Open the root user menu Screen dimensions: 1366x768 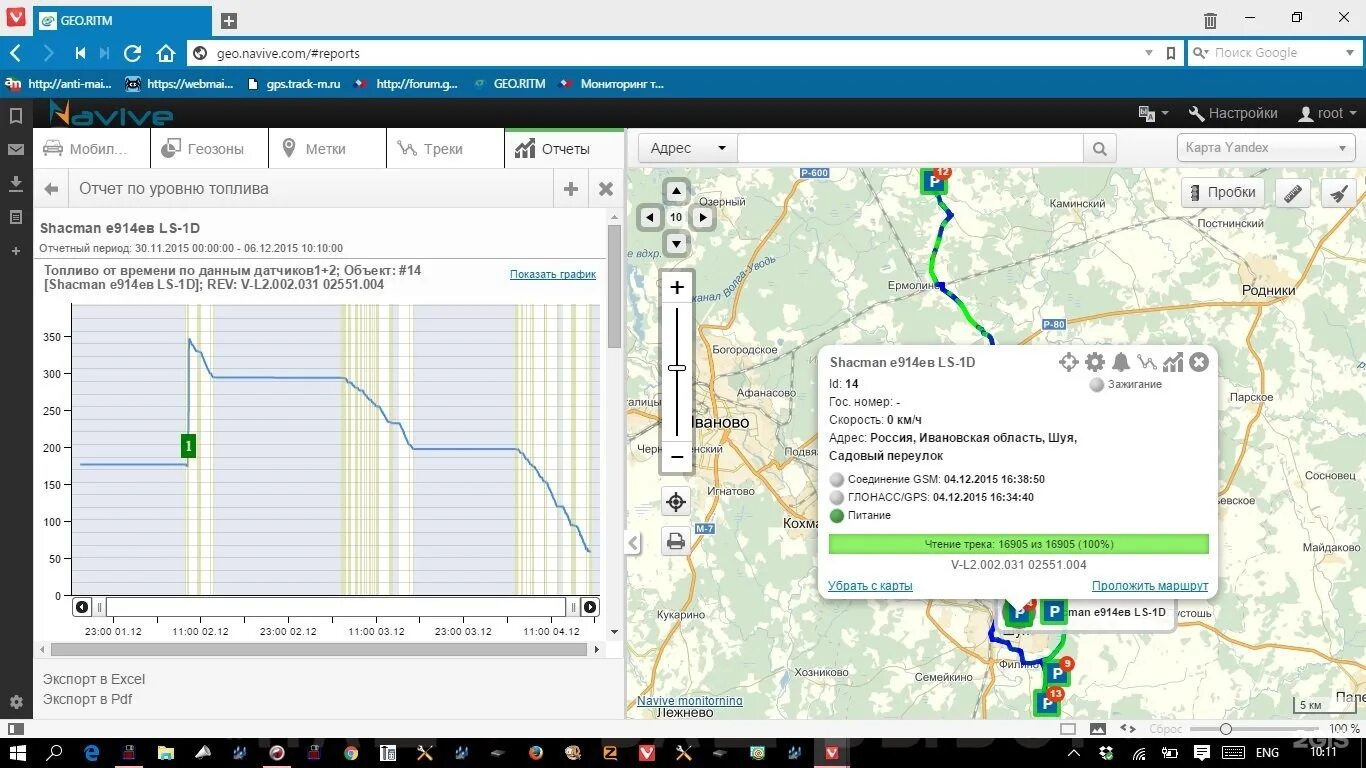1327,114
